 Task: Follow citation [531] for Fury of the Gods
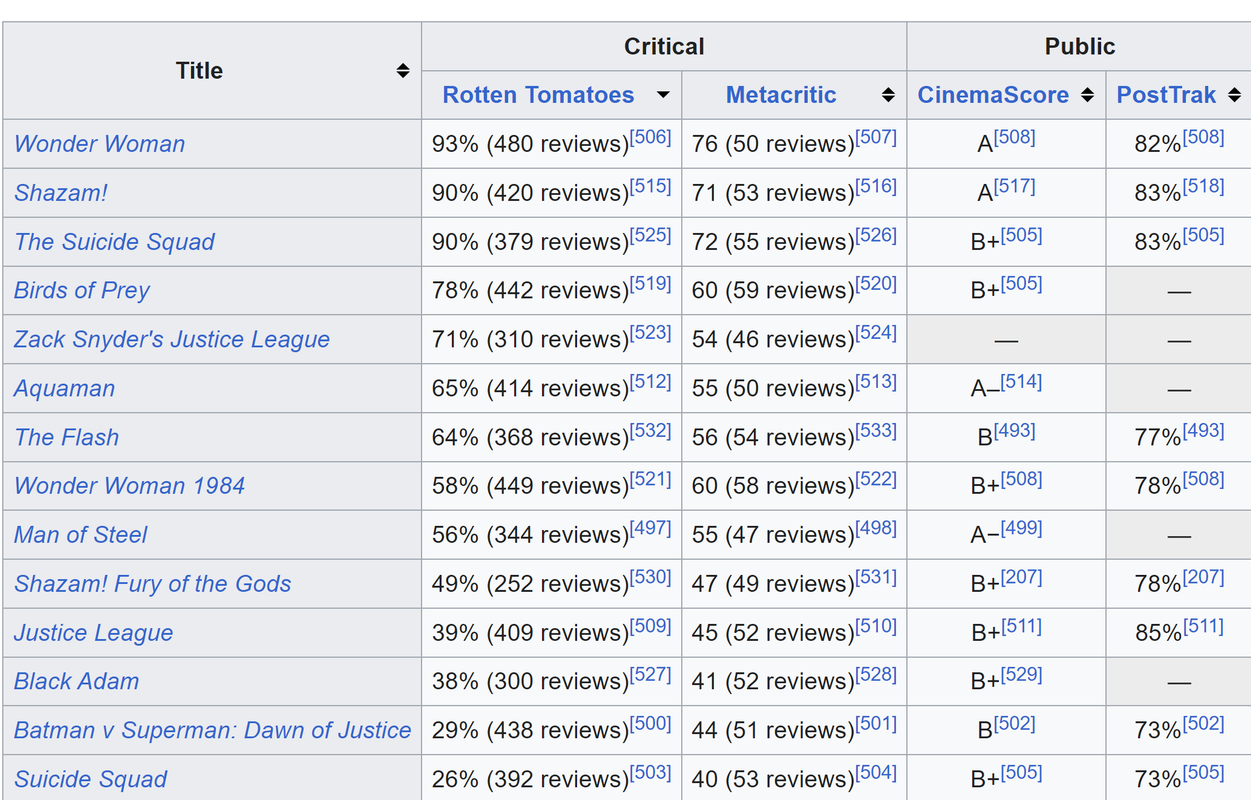coord(876,578)
